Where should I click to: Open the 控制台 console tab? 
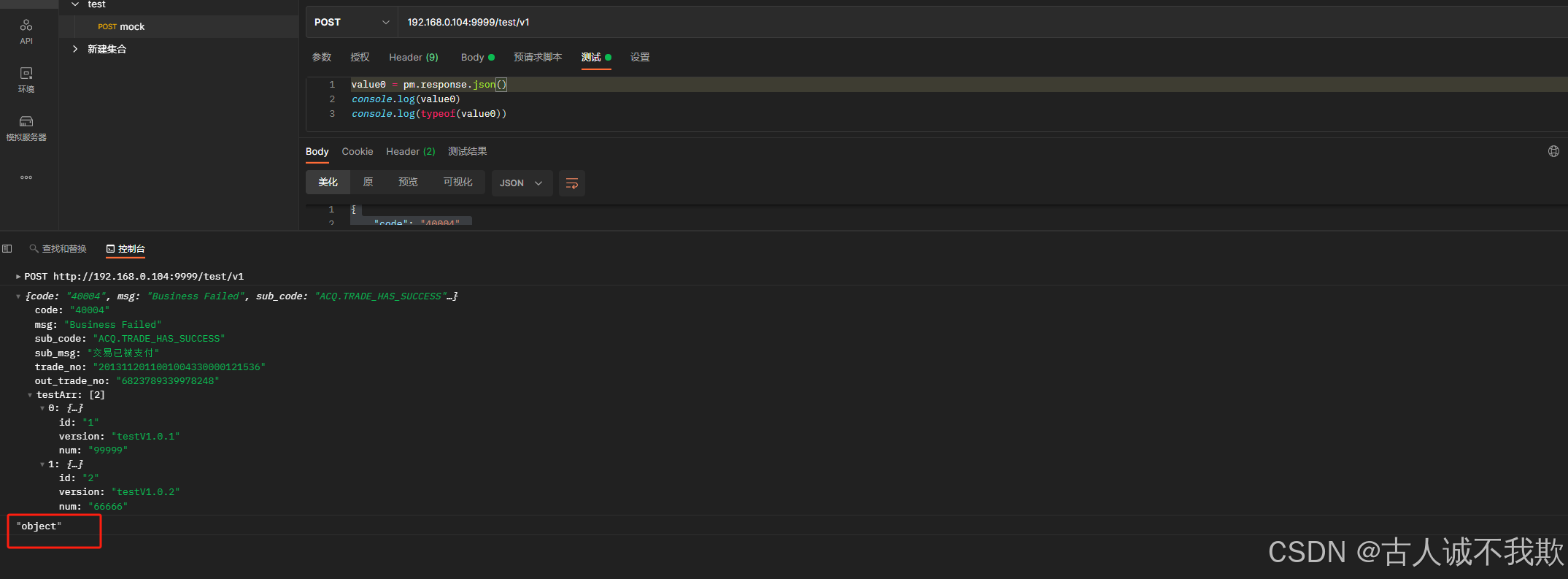tap(125, 249)
